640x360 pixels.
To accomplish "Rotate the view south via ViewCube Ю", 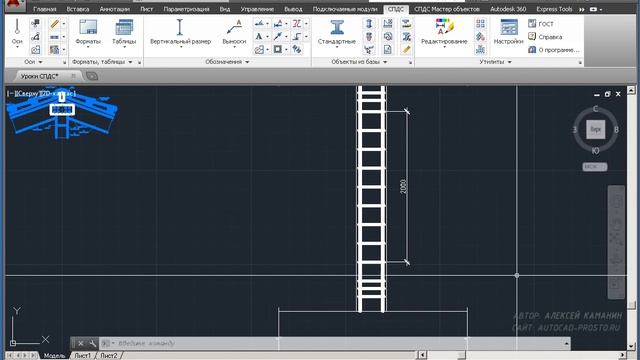I will [x=595, y=151].
